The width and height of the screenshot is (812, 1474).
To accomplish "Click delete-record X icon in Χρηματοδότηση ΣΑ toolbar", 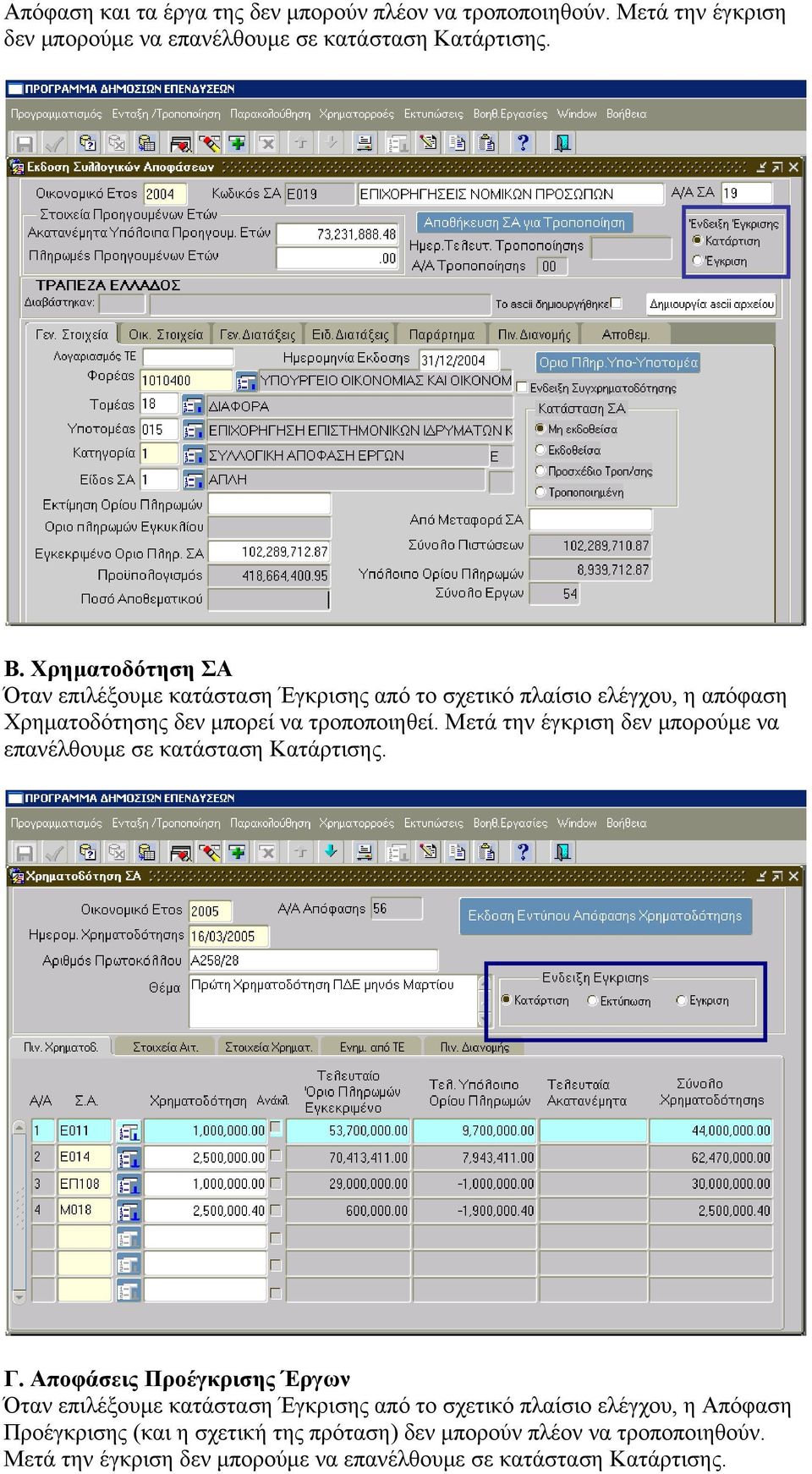I will tap(267, 852).
